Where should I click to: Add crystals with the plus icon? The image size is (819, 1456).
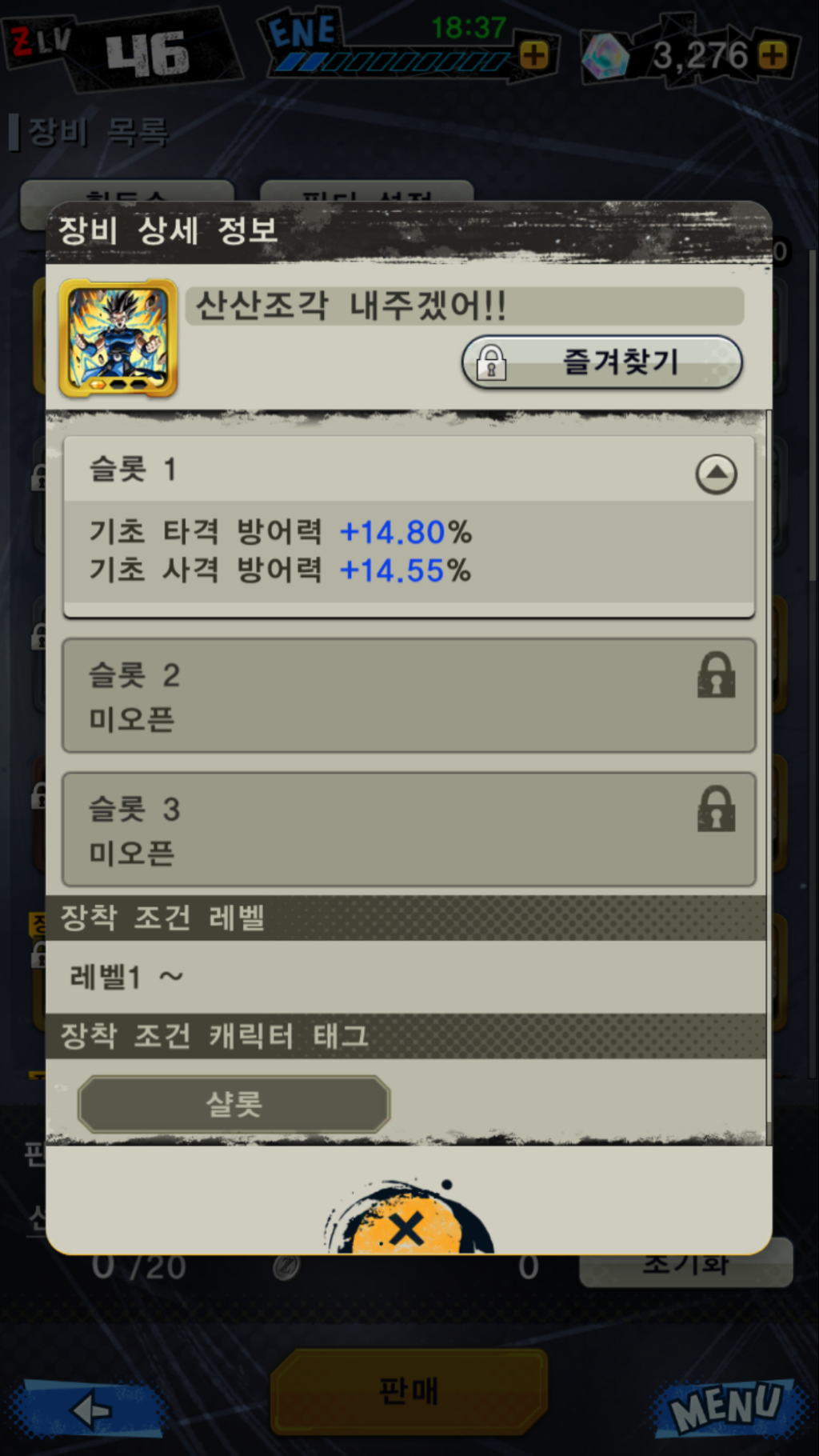pos(773,55)
